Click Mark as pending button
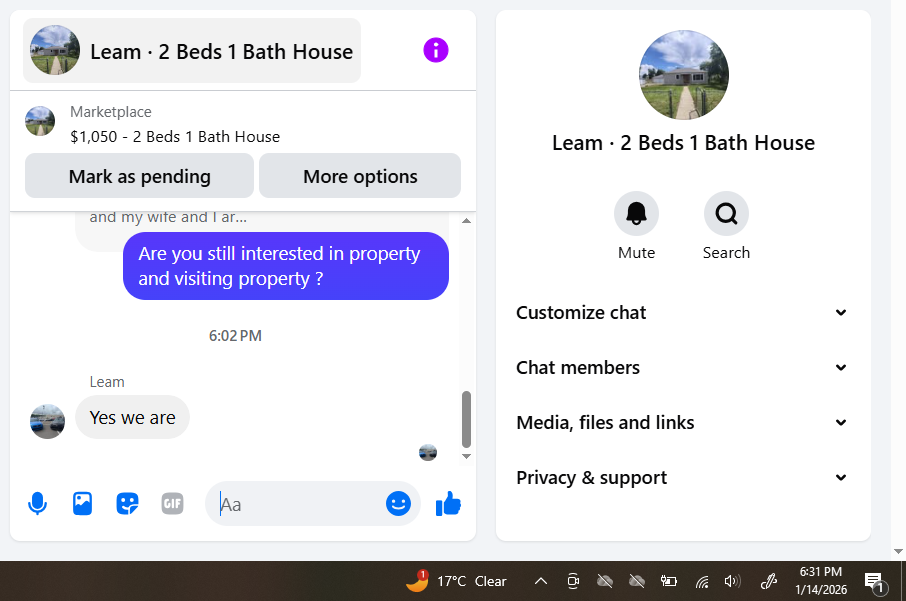The image size is (906, 601). [x=139, y=176]
